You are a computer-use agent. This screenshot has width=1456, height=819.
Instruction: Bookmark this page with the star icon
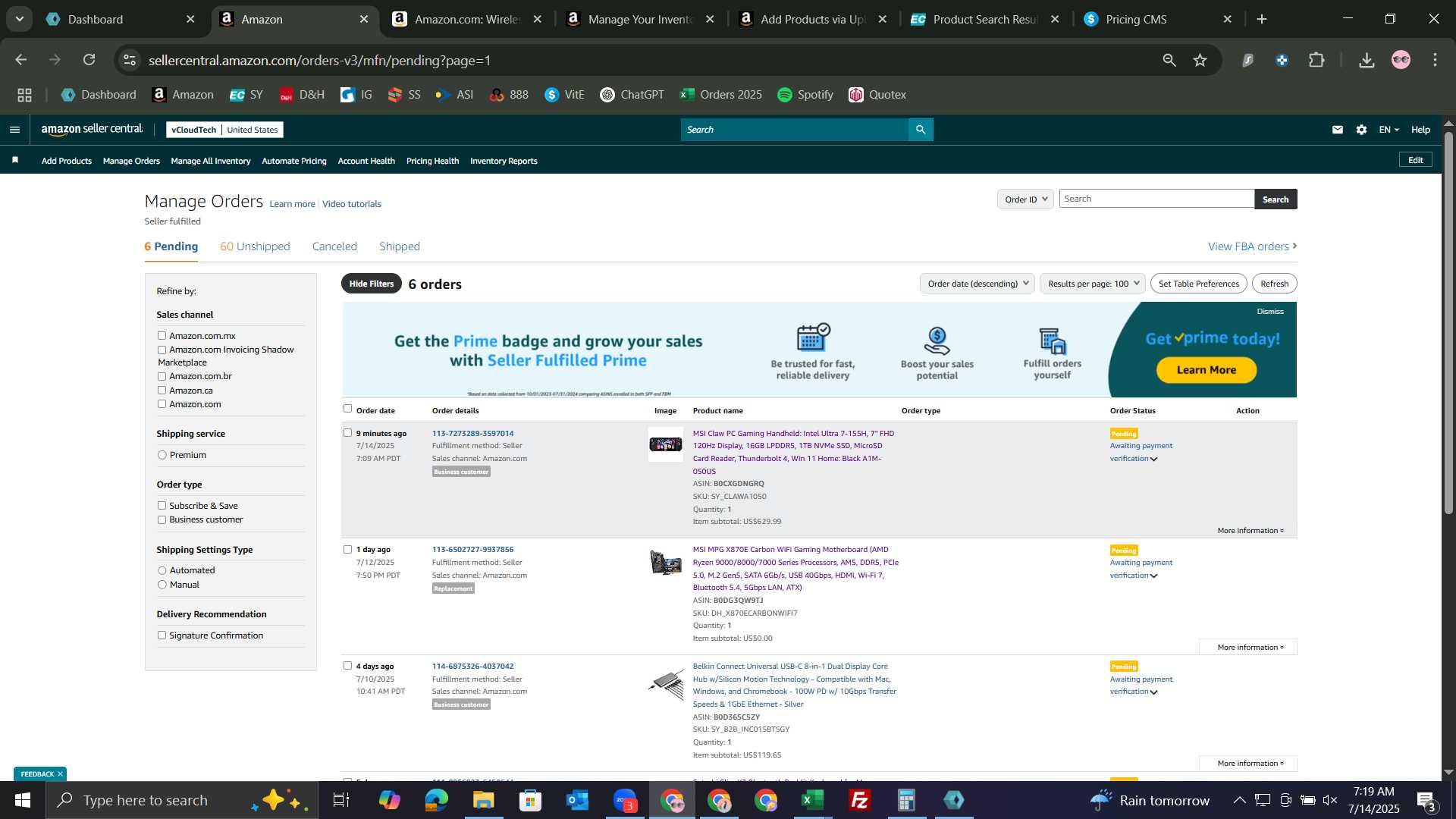[1200, 60]
